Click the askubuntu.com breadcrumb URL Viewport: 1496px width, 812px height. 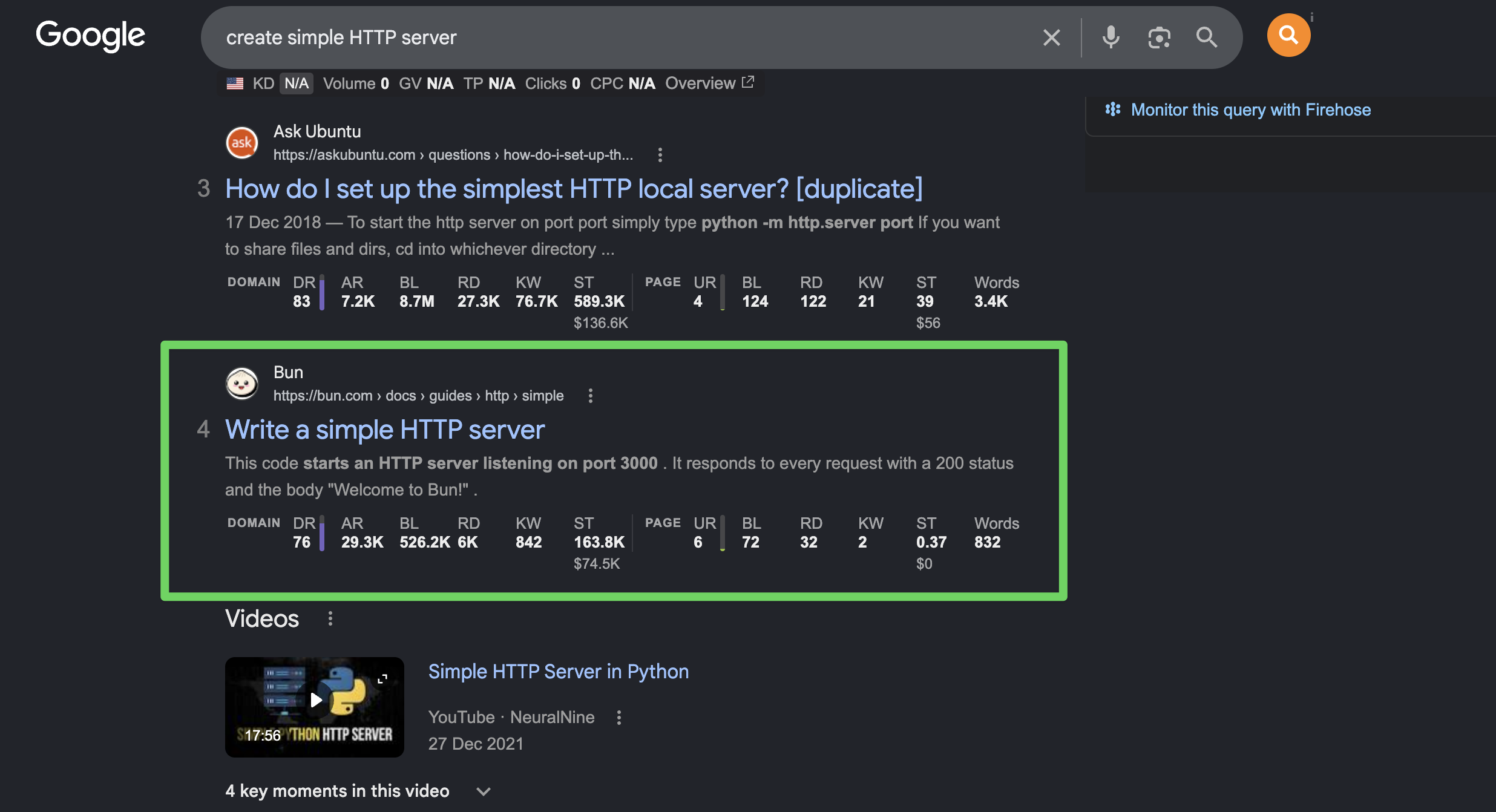point(453,155)
